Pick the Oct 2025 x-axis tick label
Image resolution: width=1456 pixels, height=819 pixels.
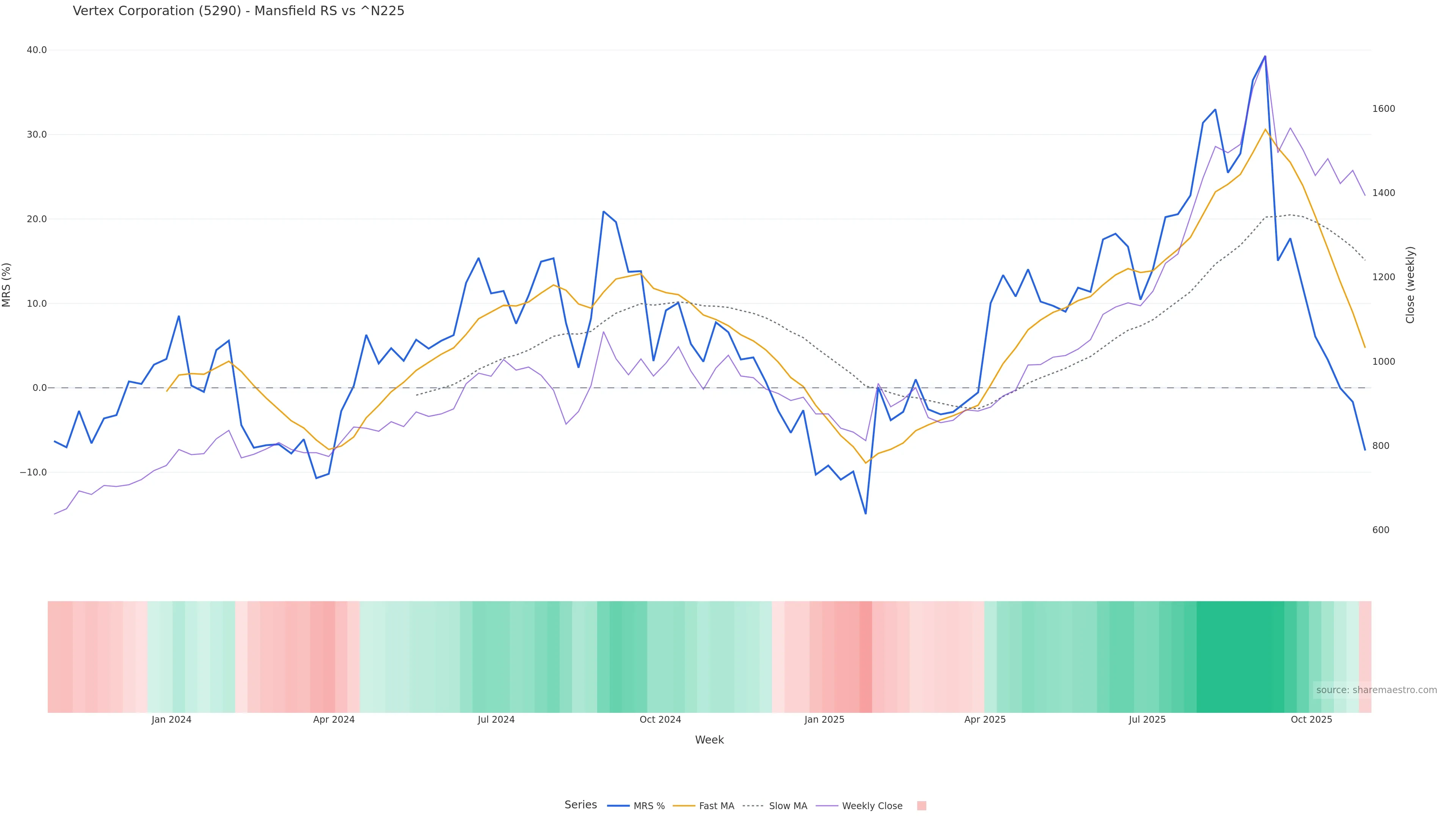(1311, 720)
